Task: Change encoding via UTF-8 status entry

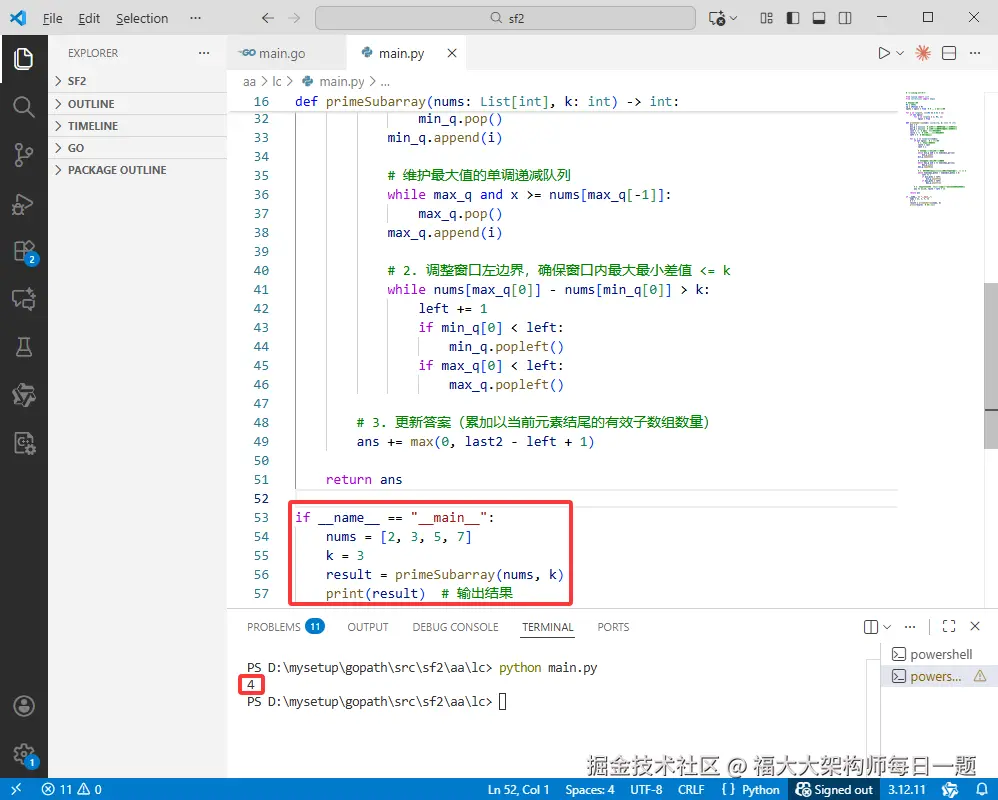Action: pos(646,789)
